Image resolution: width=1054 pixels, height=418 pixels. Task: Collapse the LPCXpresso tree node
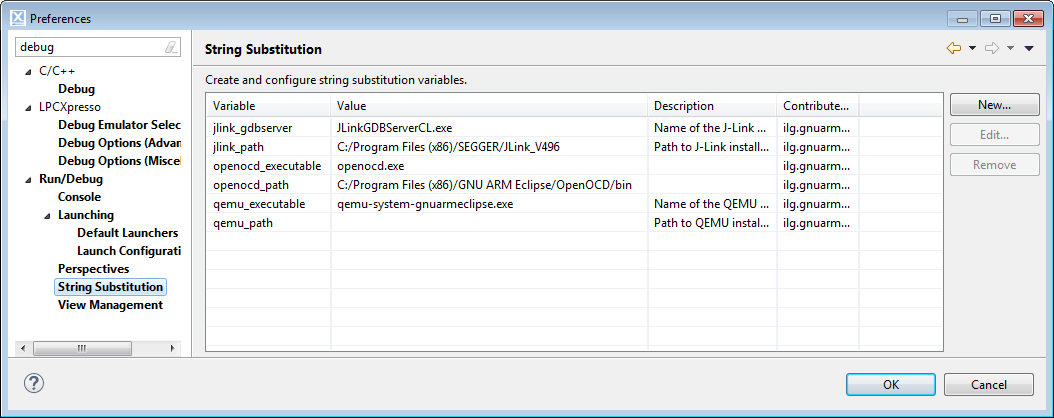pyautogui.click(x=28, y=107)
